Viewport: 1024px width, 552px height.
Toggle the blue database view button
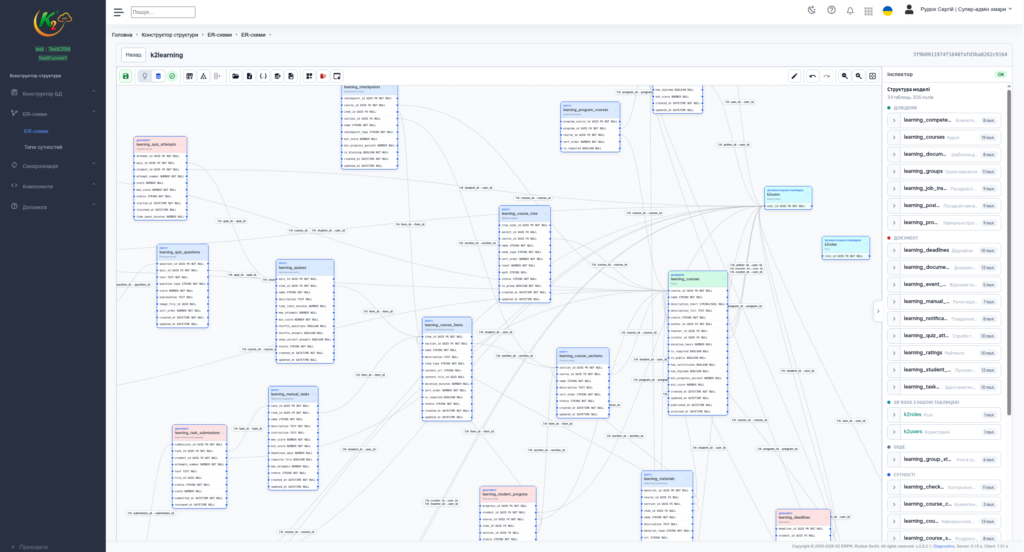point(158,76)
